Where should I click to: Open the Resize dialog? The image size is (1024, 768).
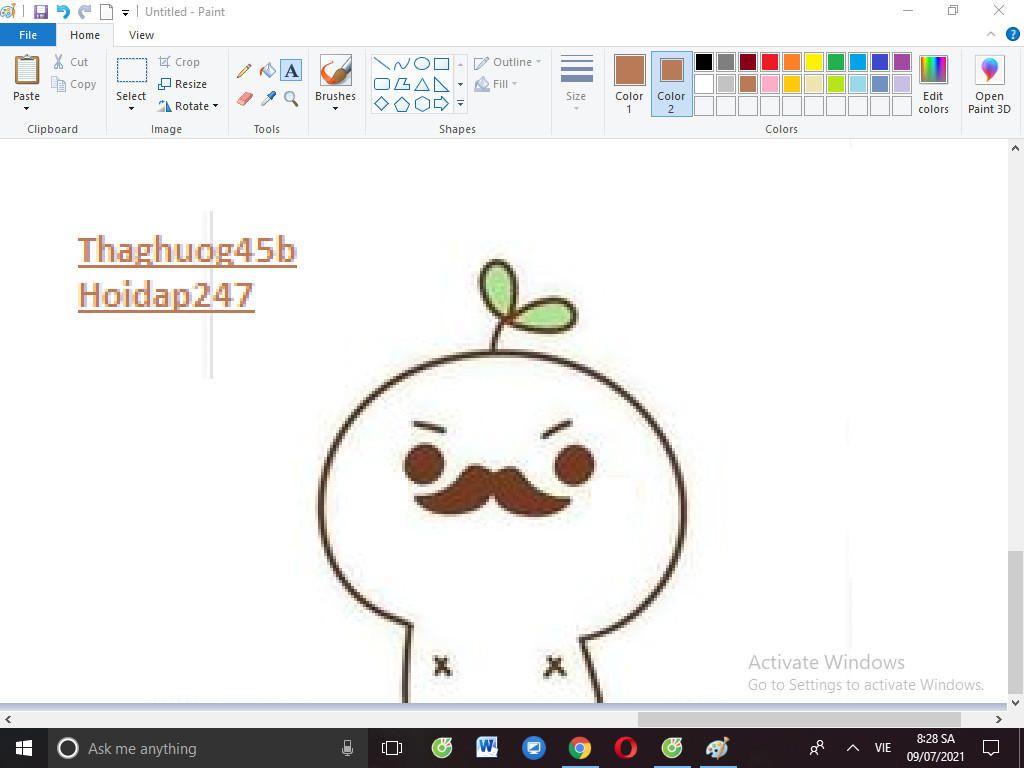pos(183,84)
